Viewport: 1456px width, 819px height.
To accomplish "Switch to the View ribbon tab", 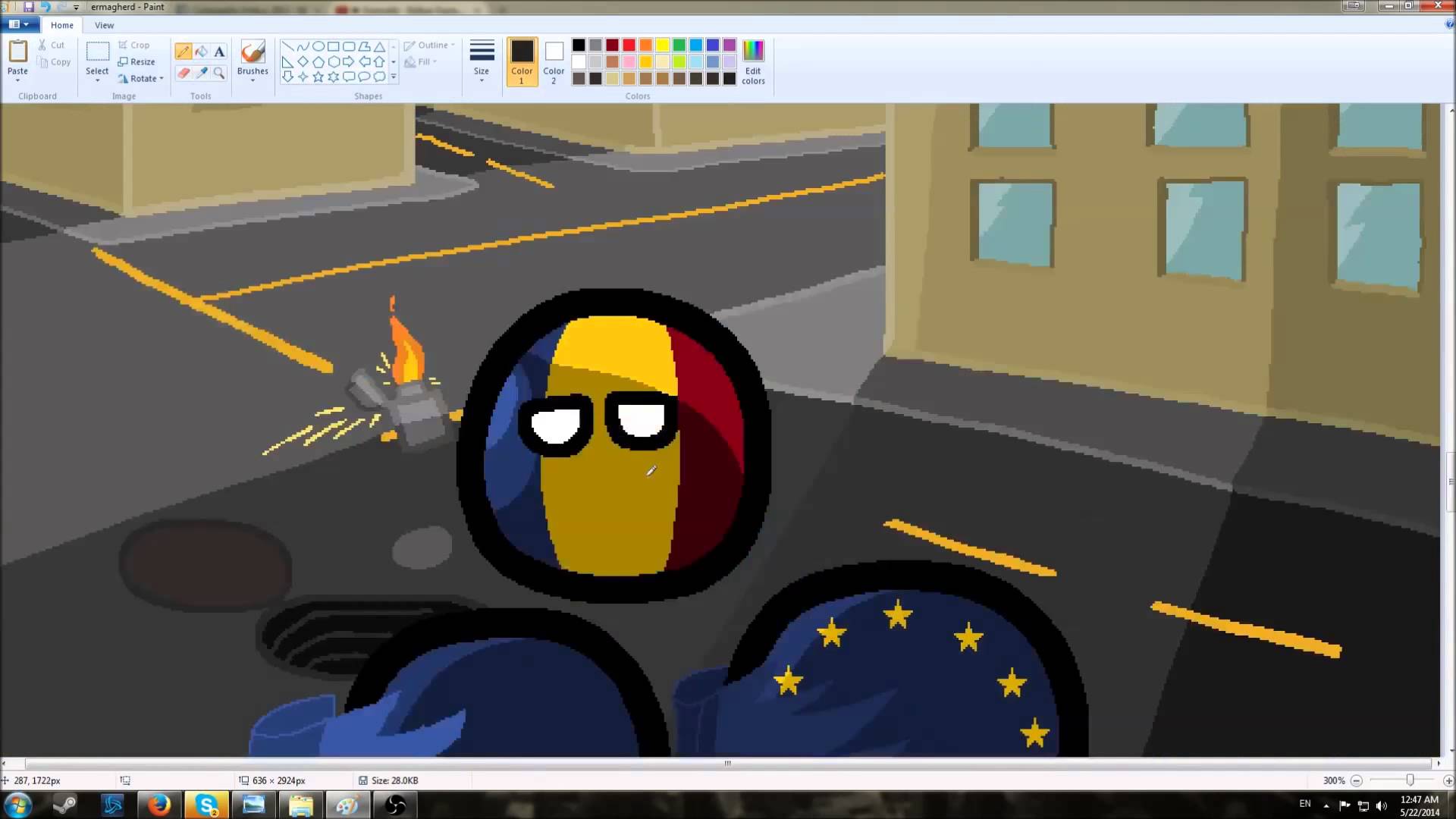I will [x=104, y=25].
